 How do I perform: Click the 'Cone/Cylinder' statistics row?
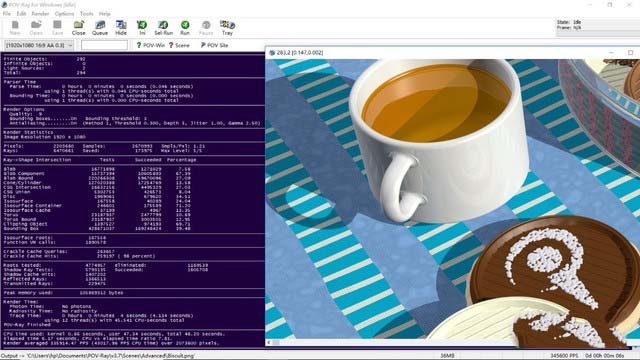[x=97, y=182]
